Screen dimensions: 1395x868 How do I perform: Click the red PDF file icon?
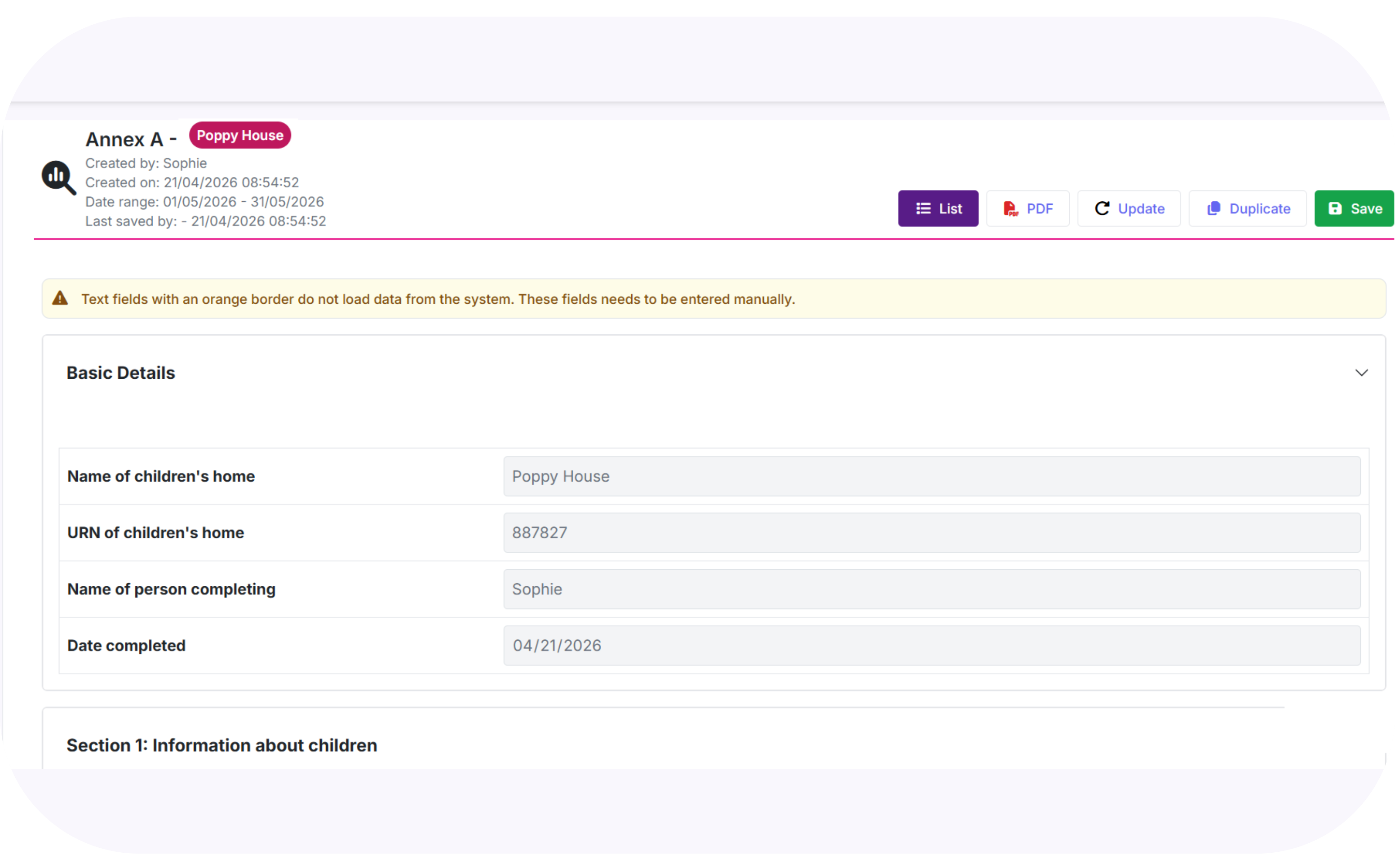click(x=1010, y=208)
